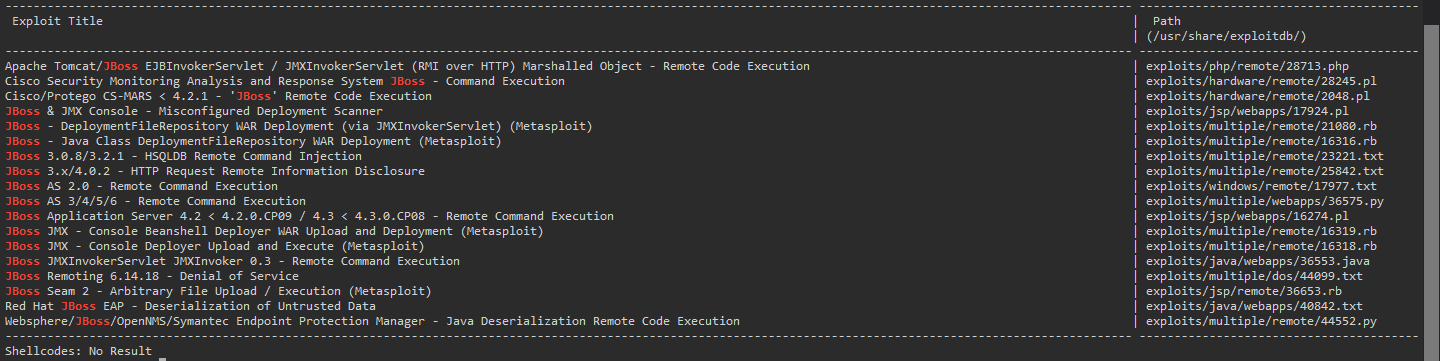
Task: Click the HSQLDB Remote Command Injection entry
Action: pos(183,156)
